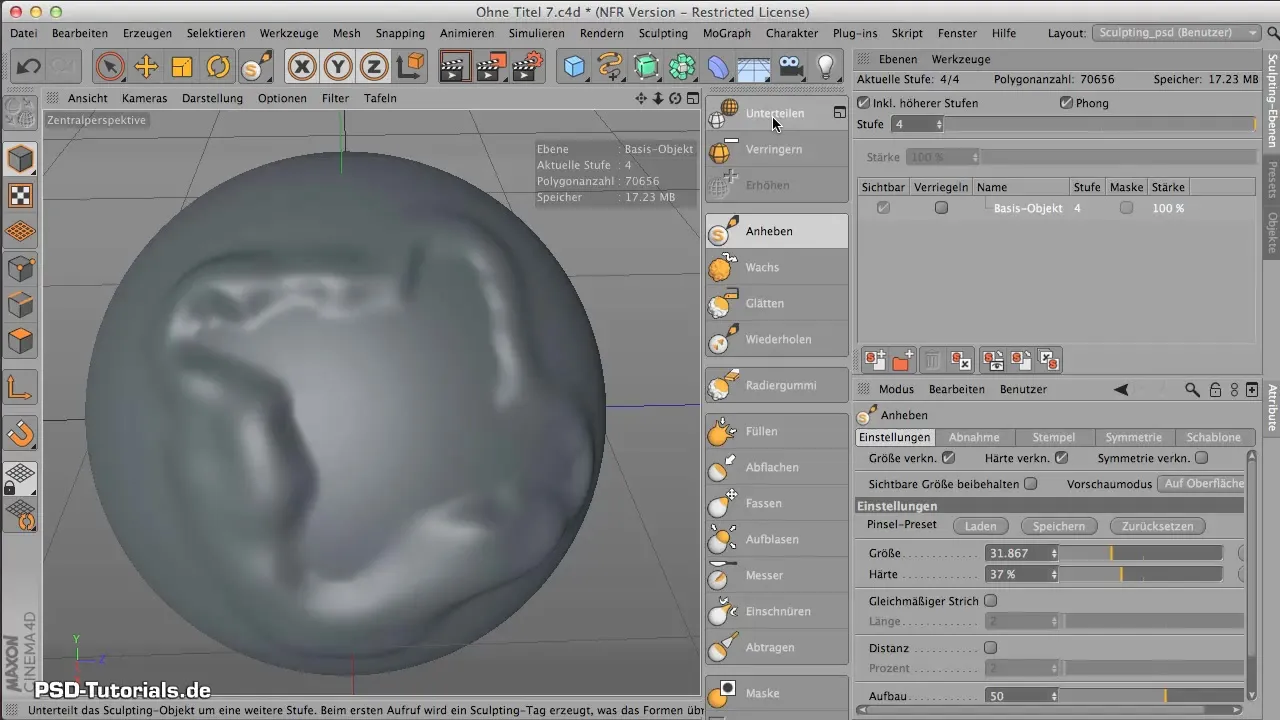This screenshot has height=720, width=1280.
Task: Click the Größe slider track
Action: pos(1141,553)
